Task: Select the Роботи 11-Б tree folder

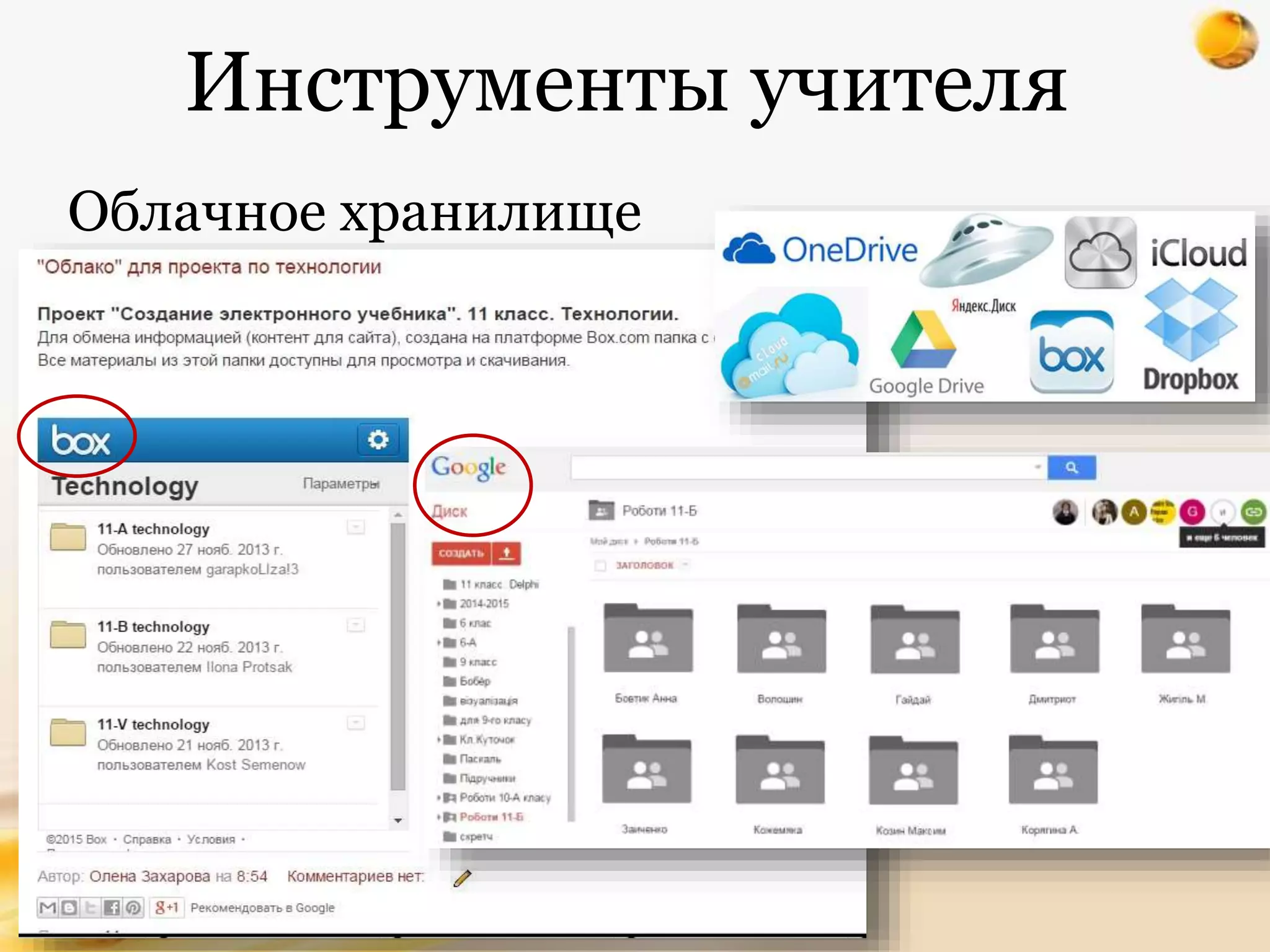Action: click(484, 817)
